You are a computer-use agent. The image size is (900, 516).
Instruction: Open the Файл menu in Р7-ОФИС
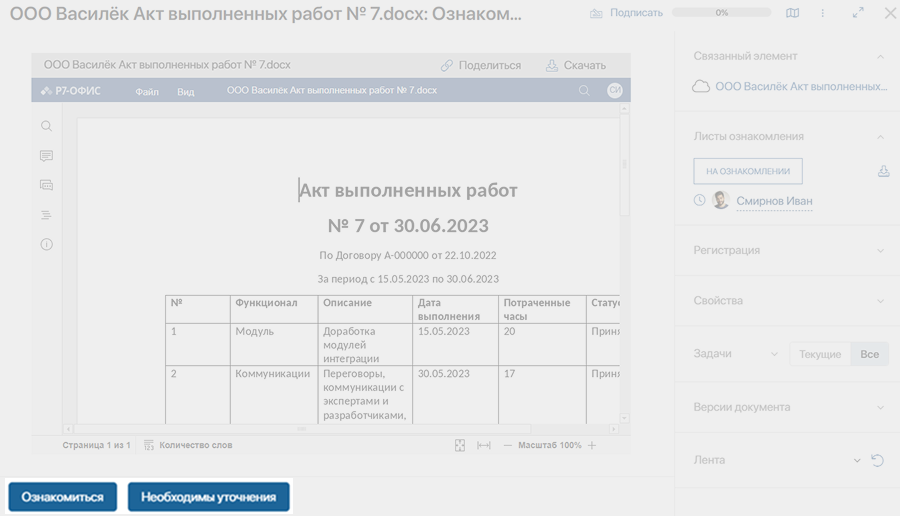(147, 91)
